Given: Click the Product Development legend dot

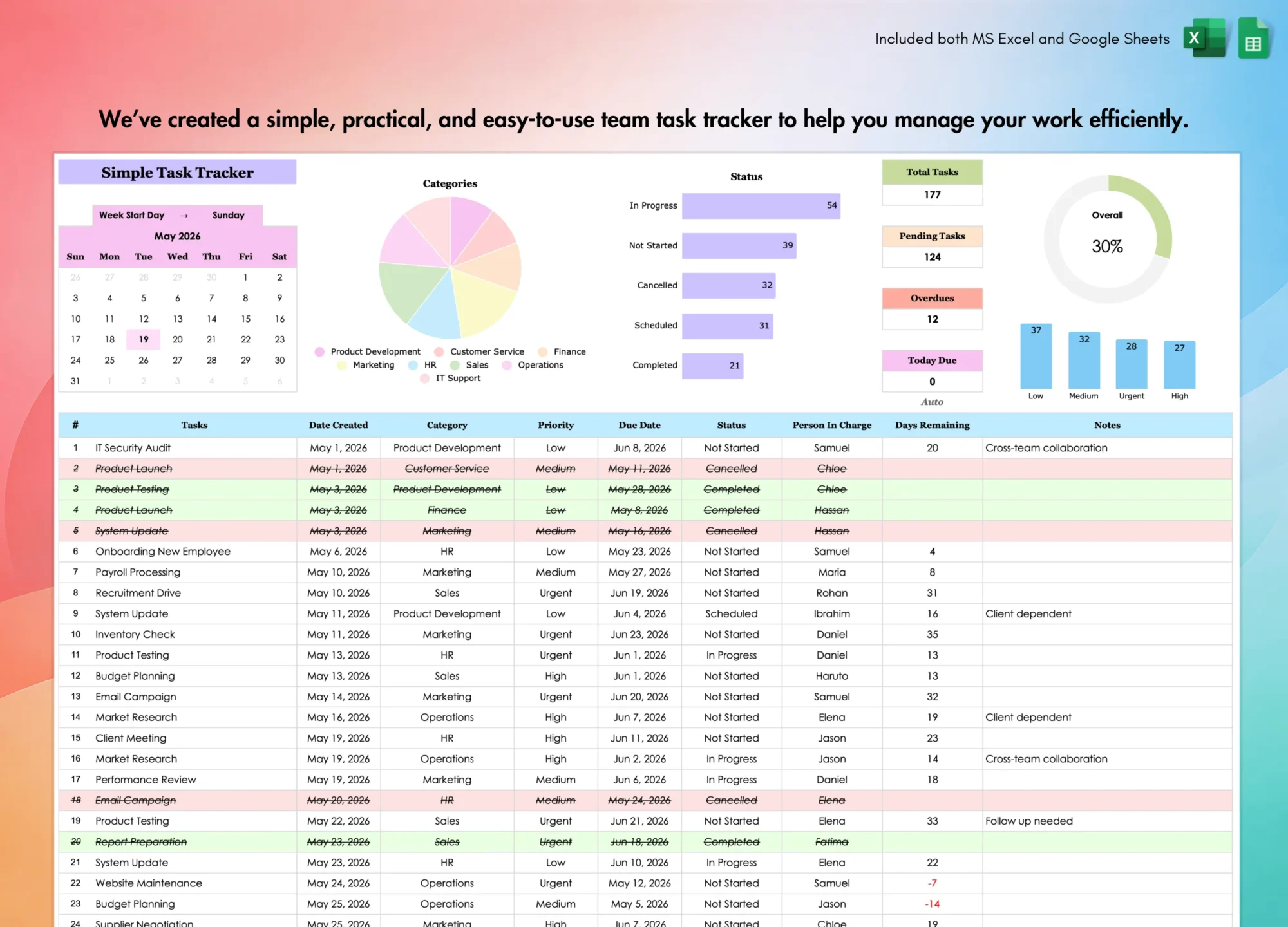Looking at the screenshot, I should 319,351.
